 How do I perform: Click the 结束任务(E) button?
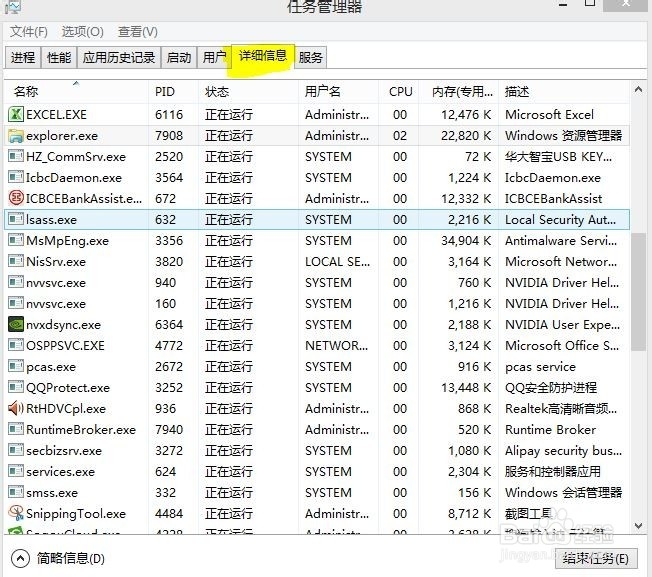595,558
